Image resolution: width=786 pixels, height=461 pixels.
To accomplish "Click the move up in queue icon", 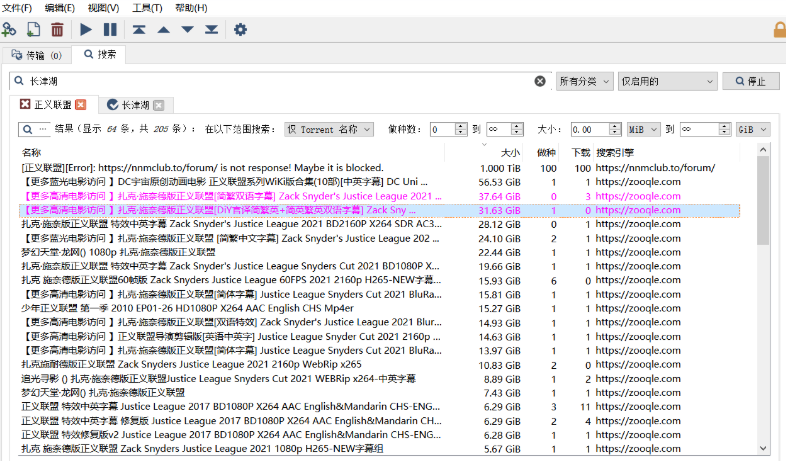I will [163, 30].
